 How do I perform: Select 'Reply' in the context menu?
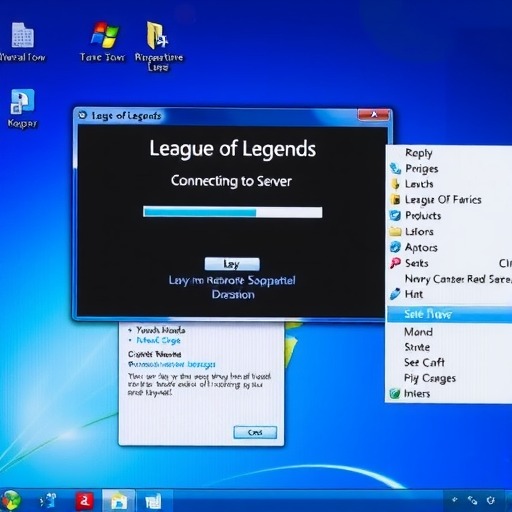tap(419, 153)
